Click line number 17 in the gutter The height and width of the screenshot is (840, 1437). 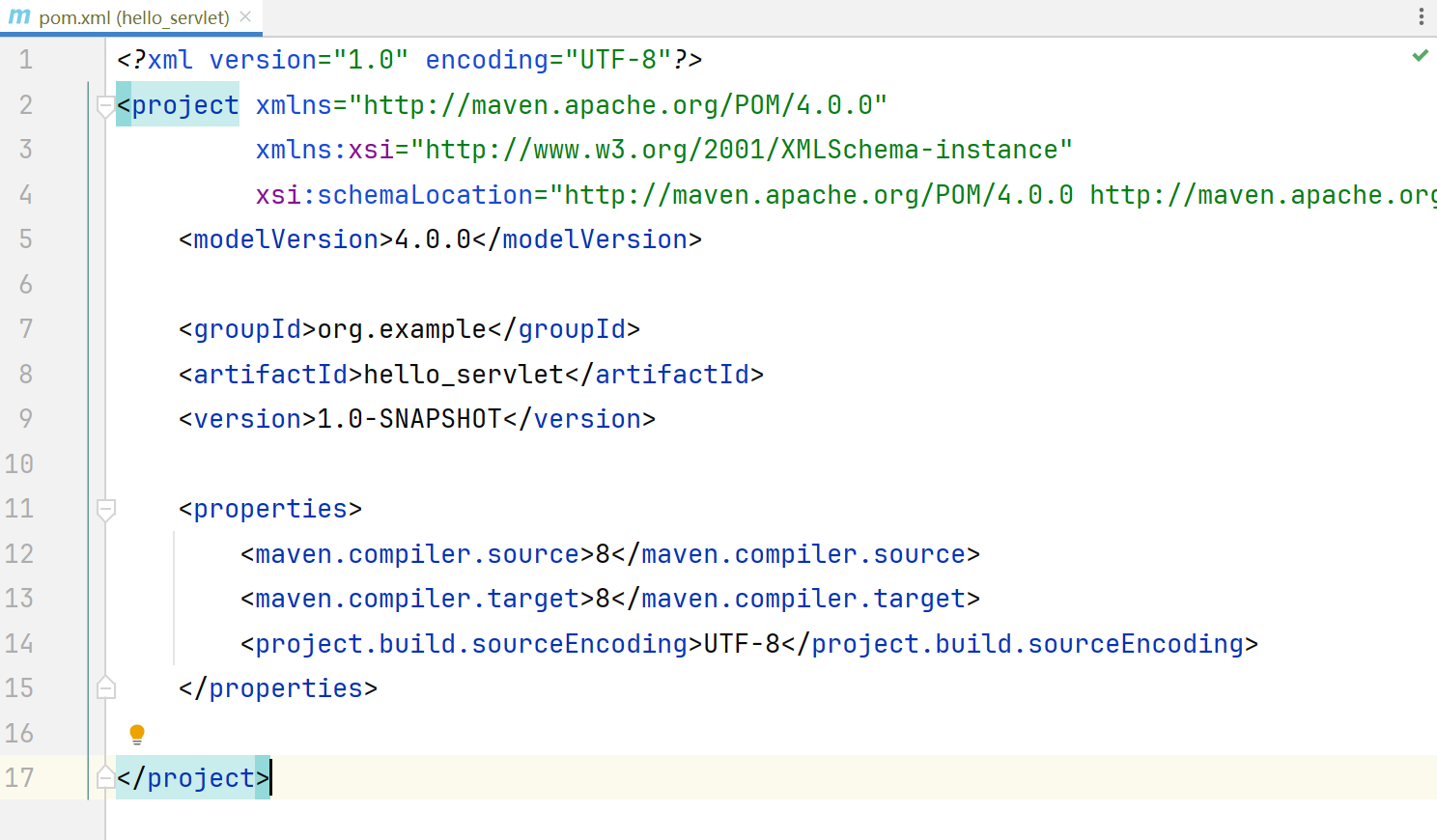point(19,777)
